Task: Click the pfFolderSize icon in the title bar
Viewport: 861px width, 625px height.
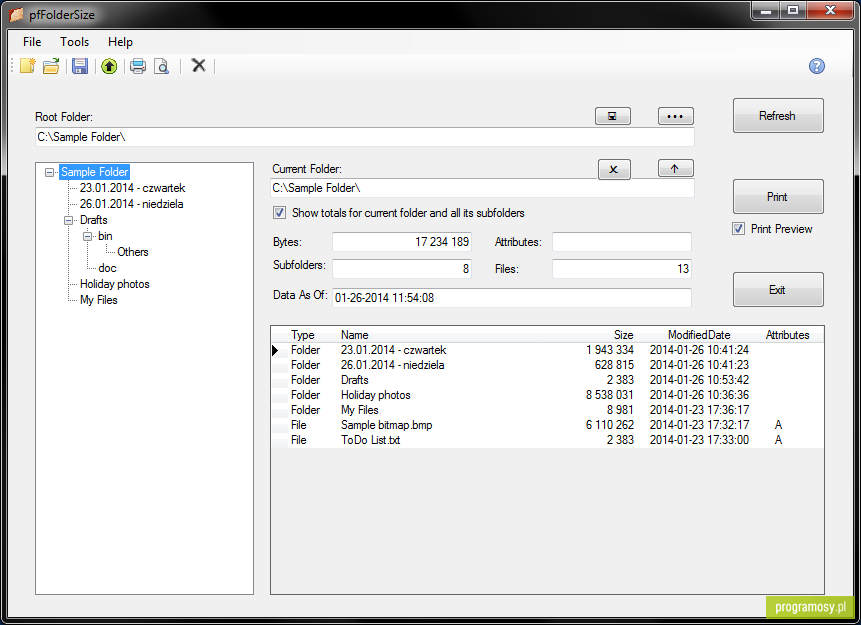Action: pos(16,14)
